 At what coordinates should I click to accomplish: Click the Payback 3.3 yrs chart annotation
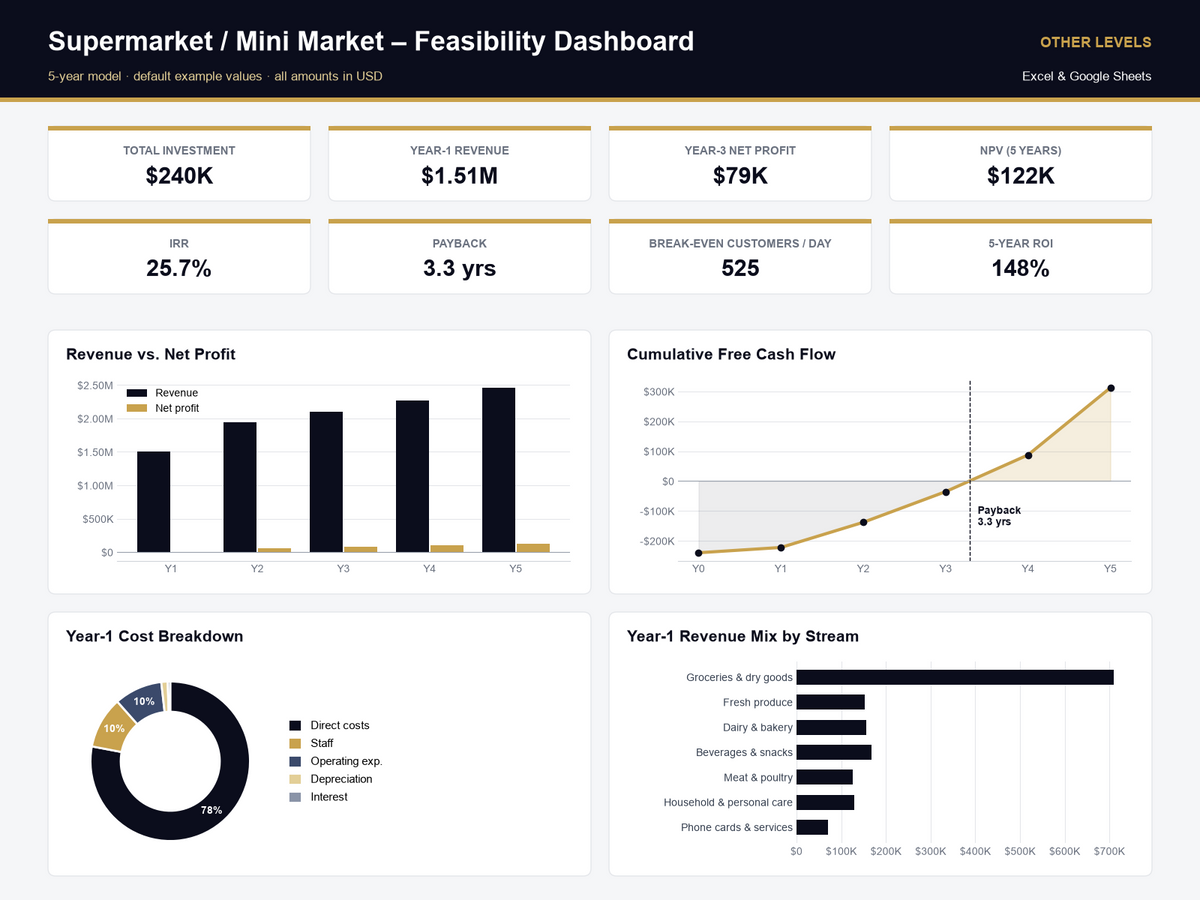[999, 516]
